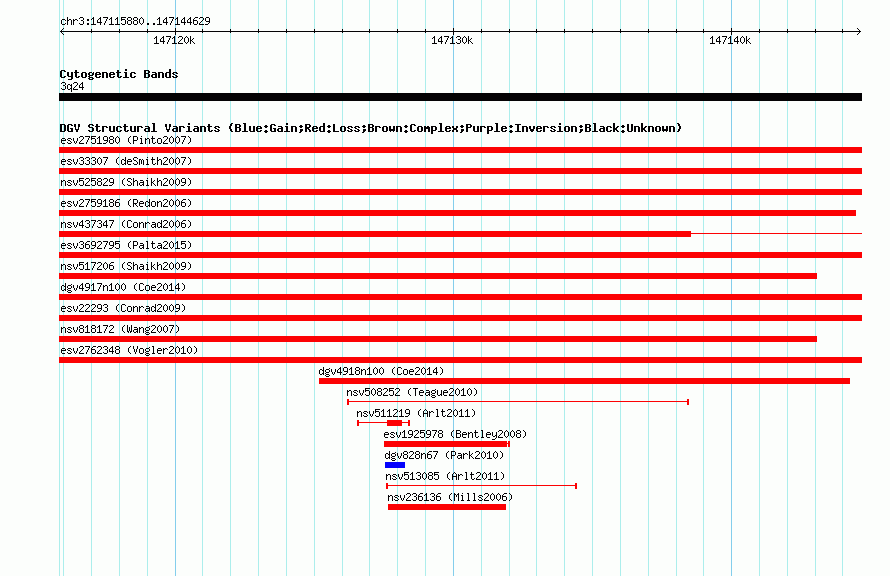This screenshot has height=576, width=890.
Task: Click the 147120k ruler mark
Action: (x=174, y=40)
